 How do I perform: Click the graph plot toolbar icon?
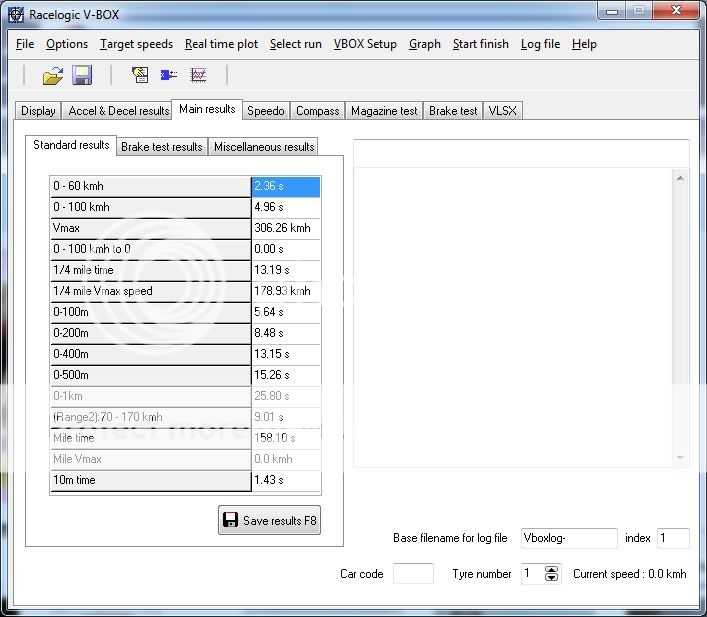[198, 74]
